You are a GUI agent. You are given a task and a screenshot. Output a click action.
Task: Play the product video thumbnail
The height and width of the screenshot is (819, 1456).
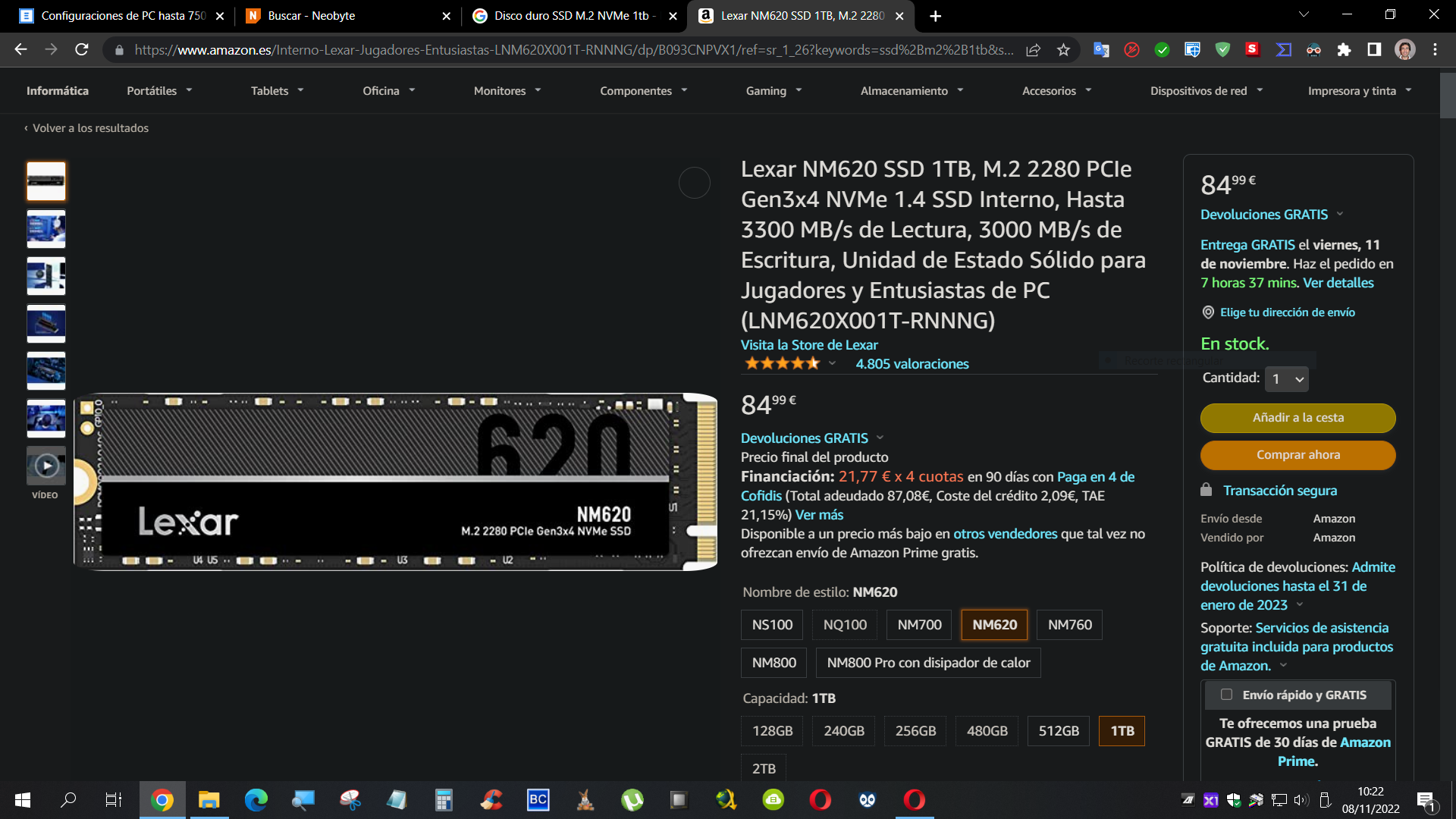point(46,466)
